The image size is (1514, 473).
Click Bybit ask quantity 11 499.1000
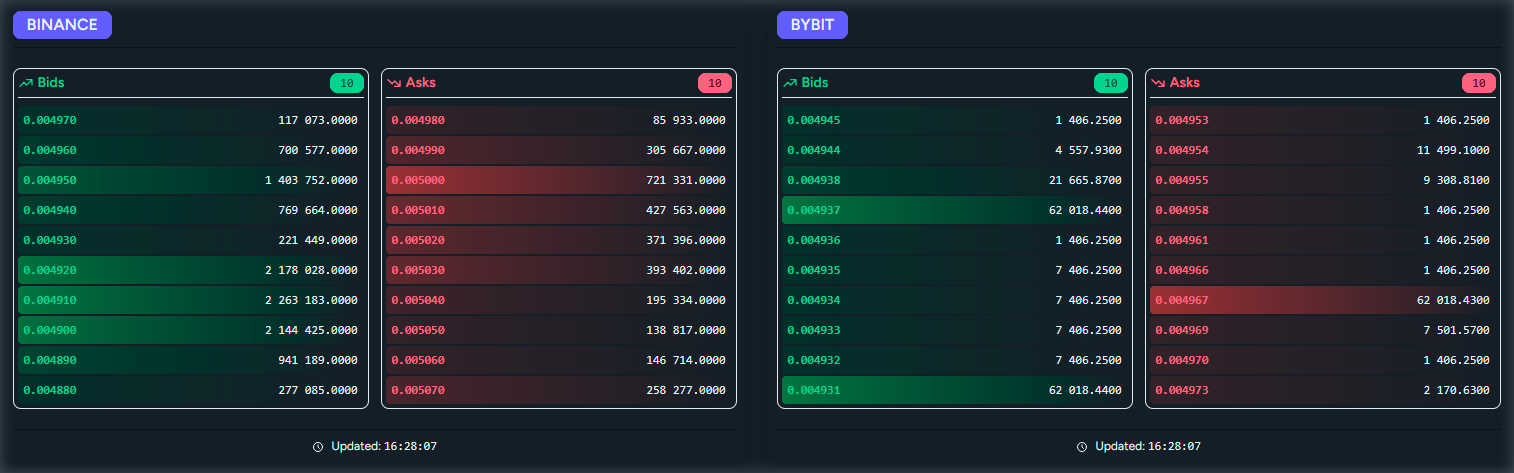point(1453,150)
